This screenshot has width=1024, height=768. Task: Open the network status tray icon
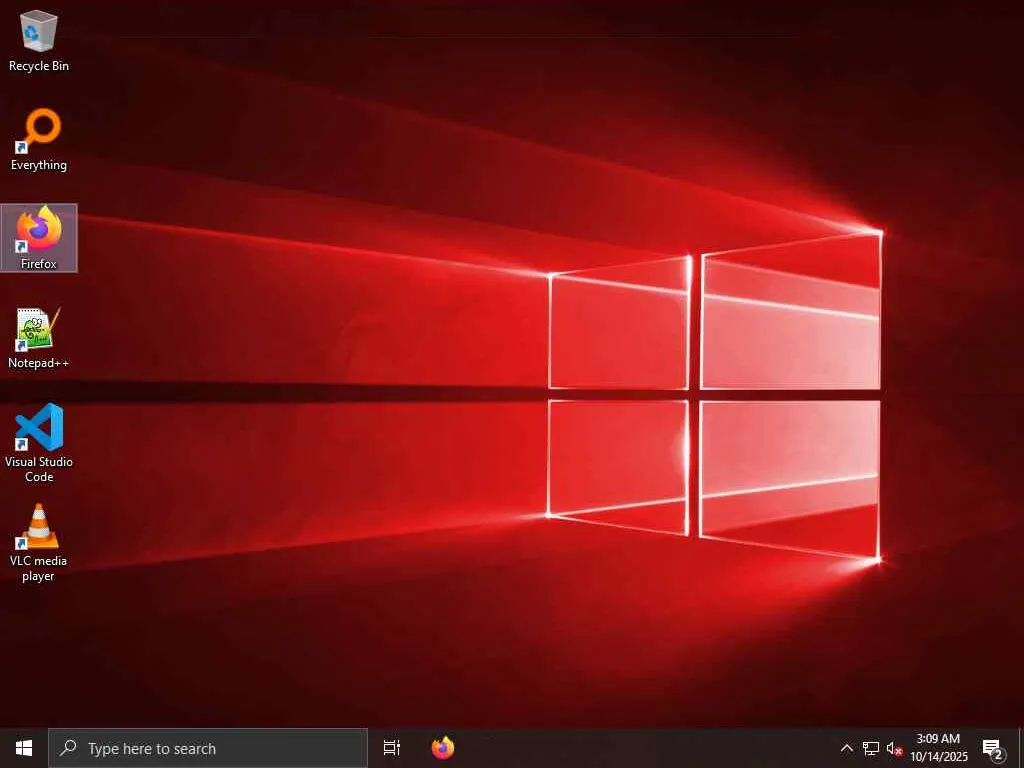pyautogui.click(x=871, y=748)
